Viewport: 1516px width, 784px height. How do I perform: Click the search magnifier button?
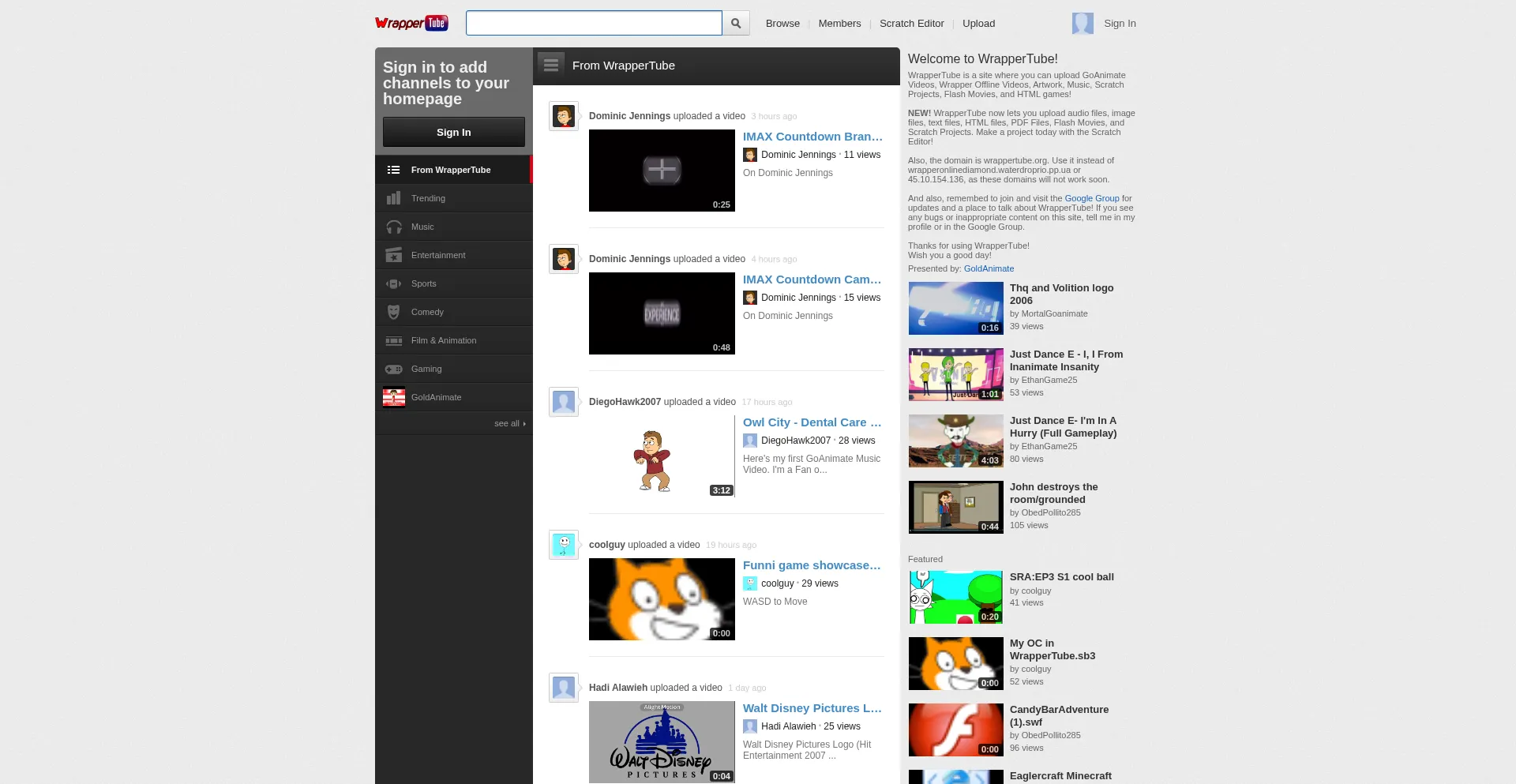point(736,24)
